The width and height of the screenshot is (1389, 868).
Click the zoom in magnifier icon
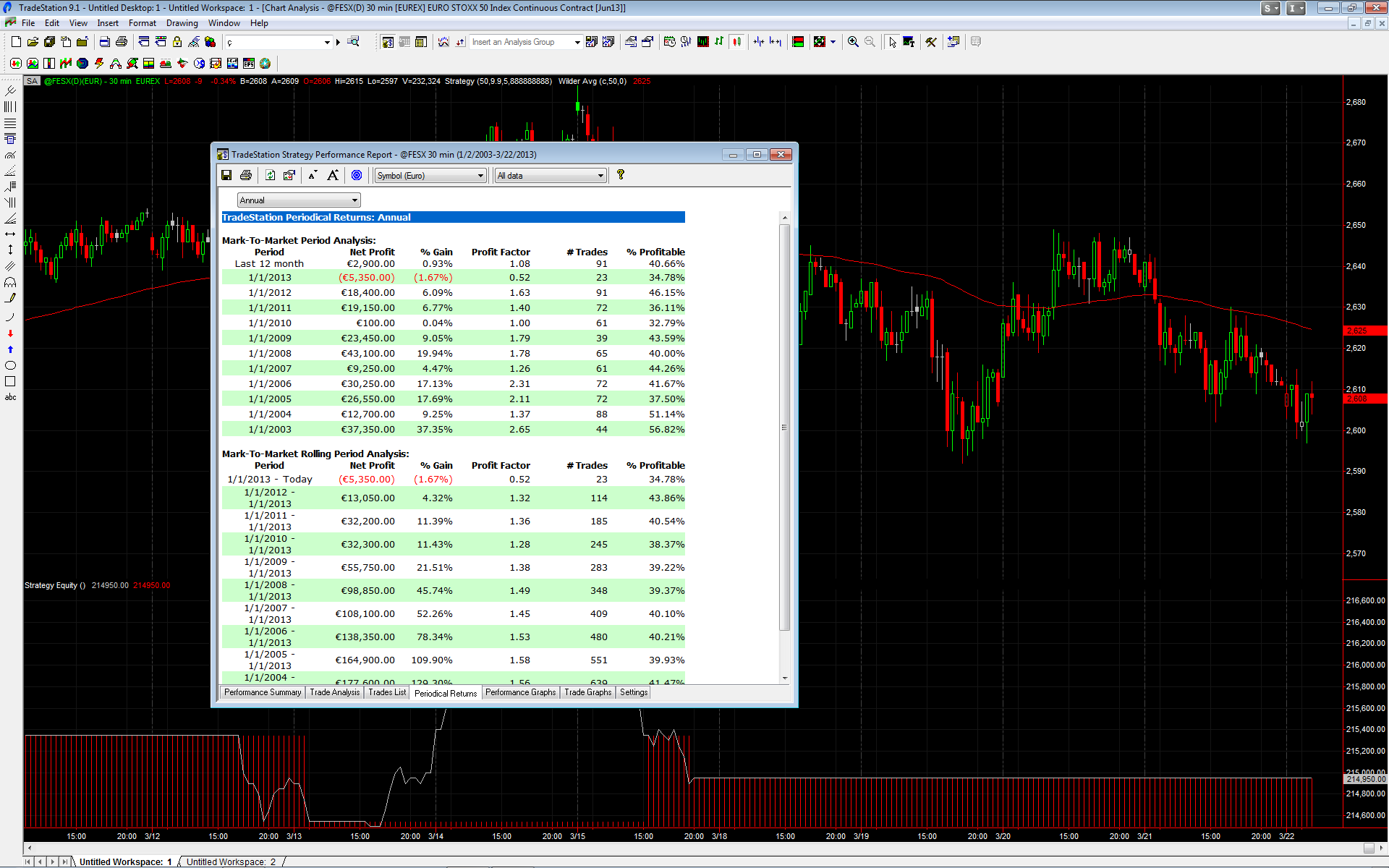853,42
